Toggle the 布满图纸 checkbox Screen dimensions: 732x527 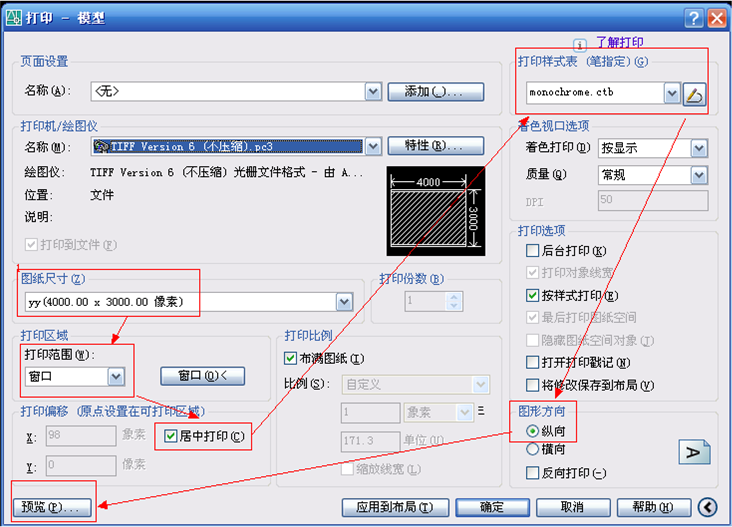[x=291, y=358]
